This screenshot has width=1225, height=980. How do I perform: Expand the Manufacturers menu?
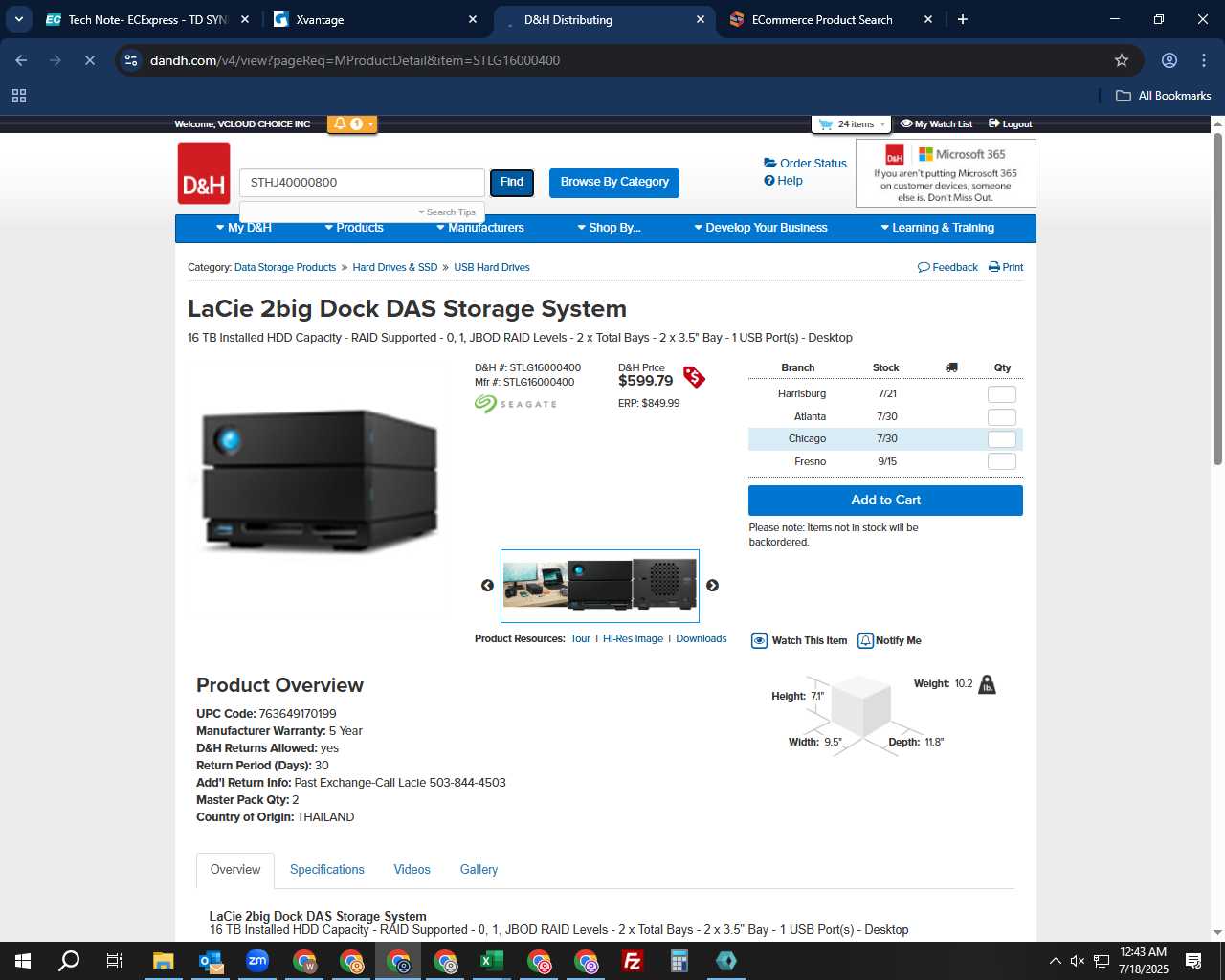tap(480, 228)
